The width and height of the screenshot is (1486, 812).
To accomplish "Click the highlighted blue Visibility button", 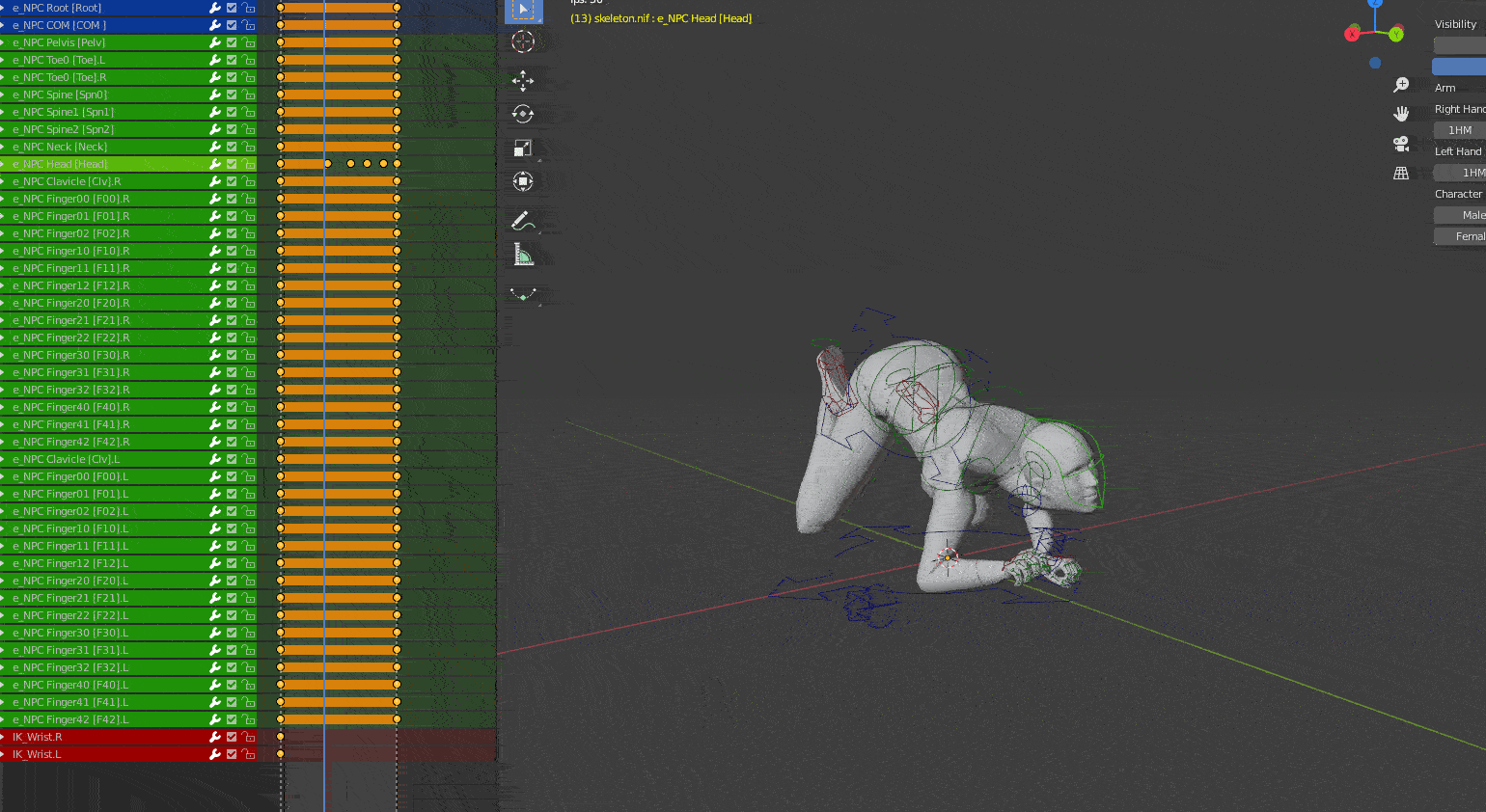I will click(x=1459, y=67).
